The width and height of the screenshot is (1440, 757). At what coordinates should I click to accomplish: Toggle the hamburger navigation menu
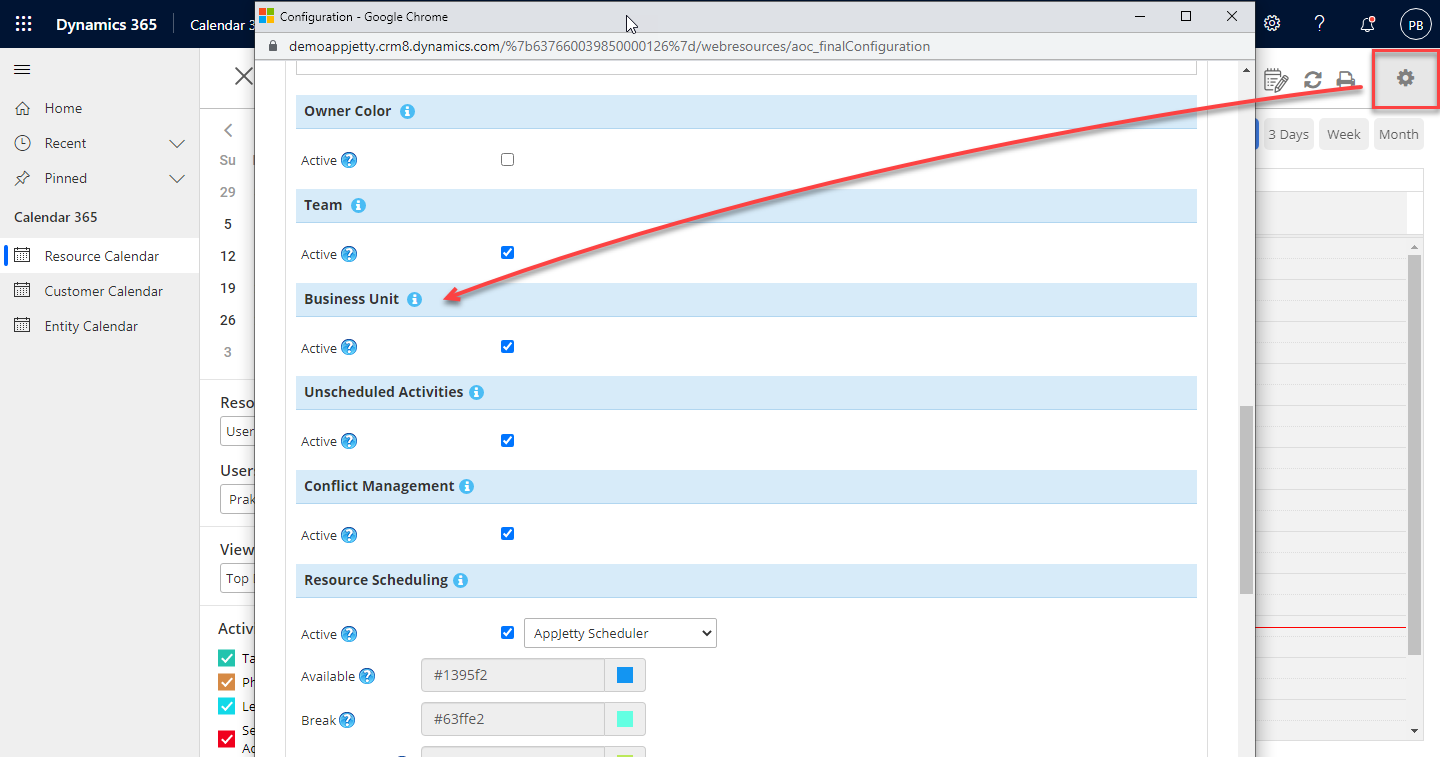click(x=22, y=69)
